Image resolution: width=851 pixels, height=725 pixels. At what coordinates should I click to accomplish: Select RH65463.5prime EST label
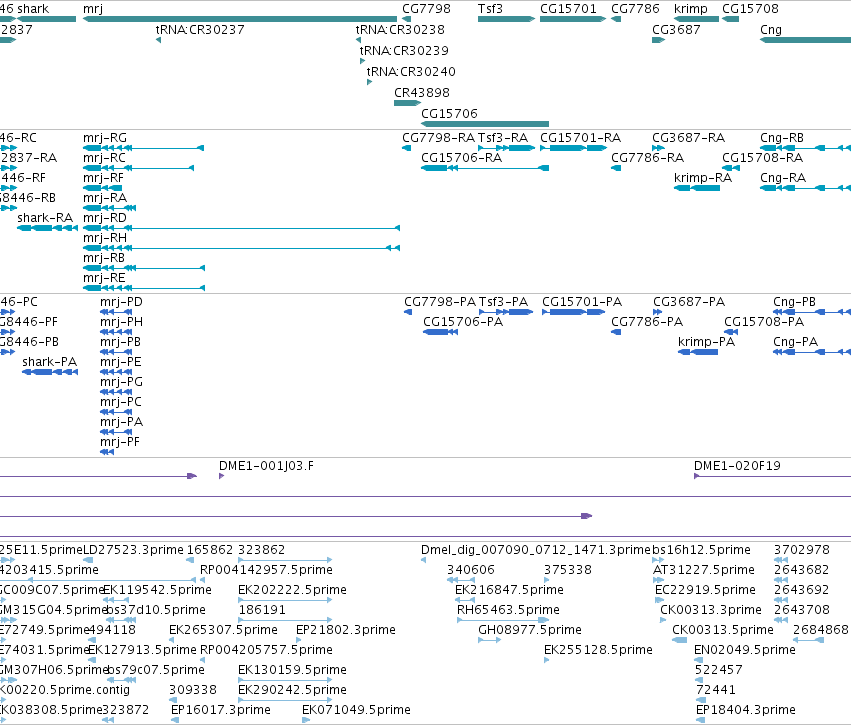[508, 610]
